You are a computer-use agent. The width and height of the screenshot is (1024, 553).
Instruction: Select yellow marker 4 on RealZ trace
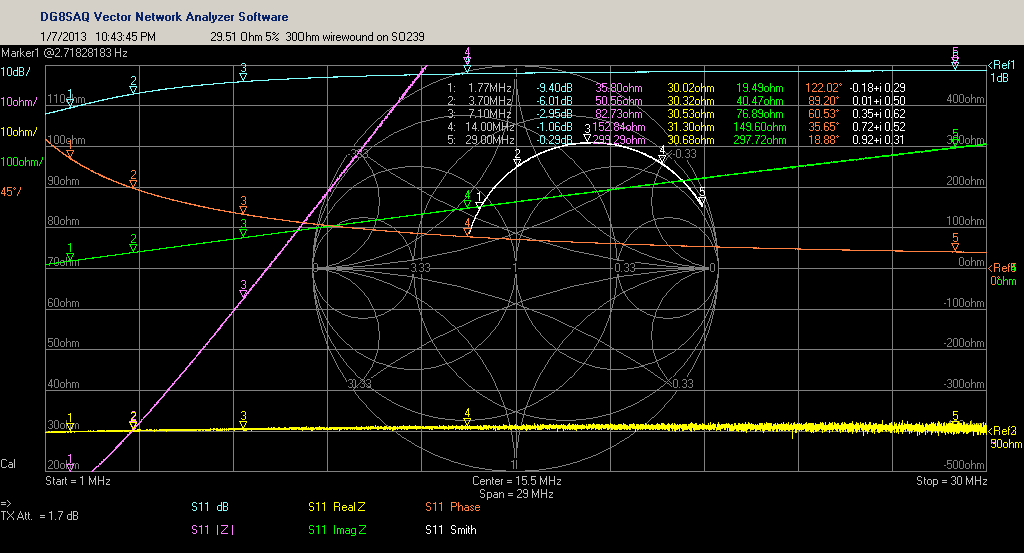click(467, 418)
